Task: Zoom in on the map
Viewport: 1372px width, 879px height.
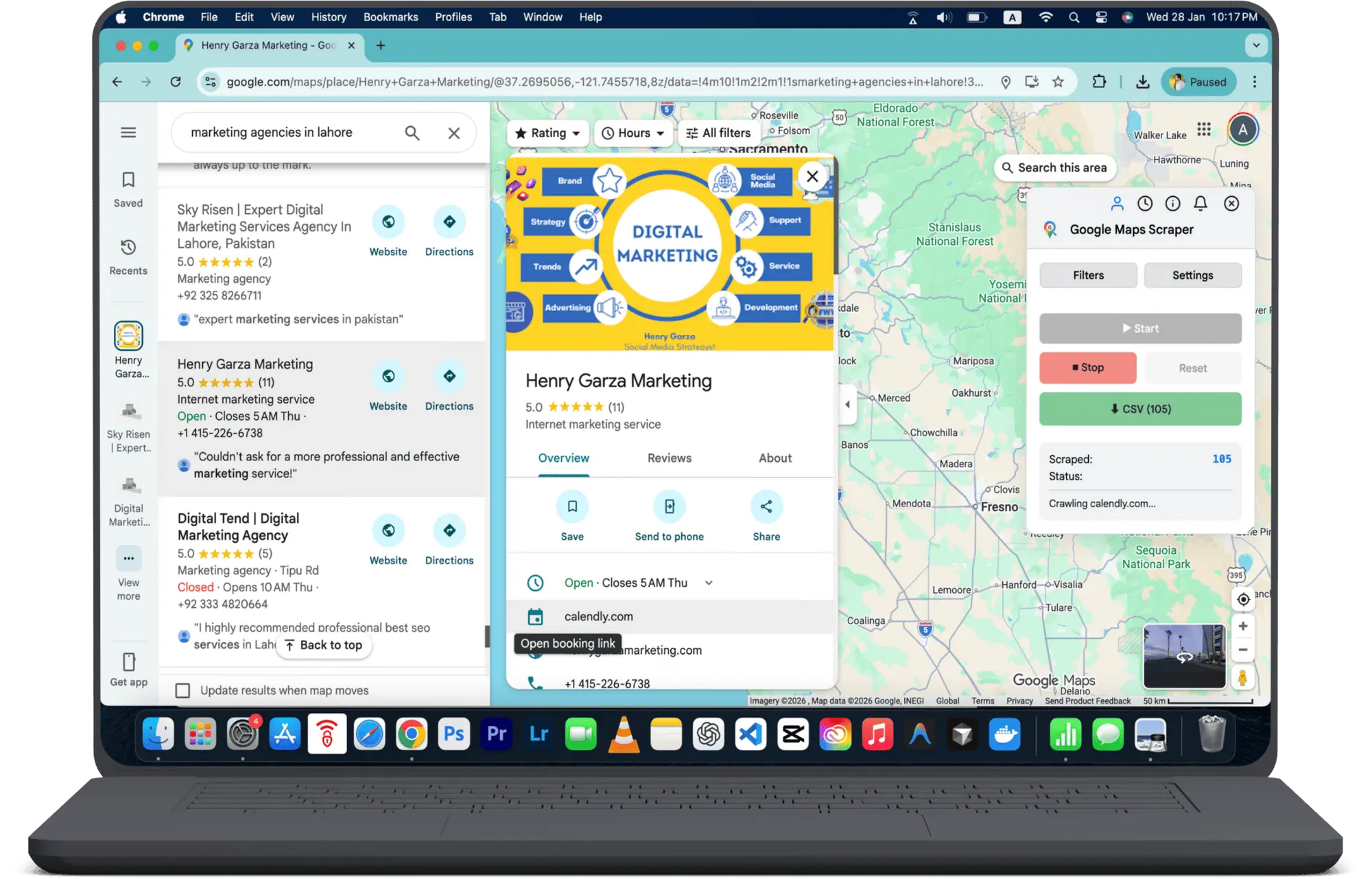Action: (1243, 626)
